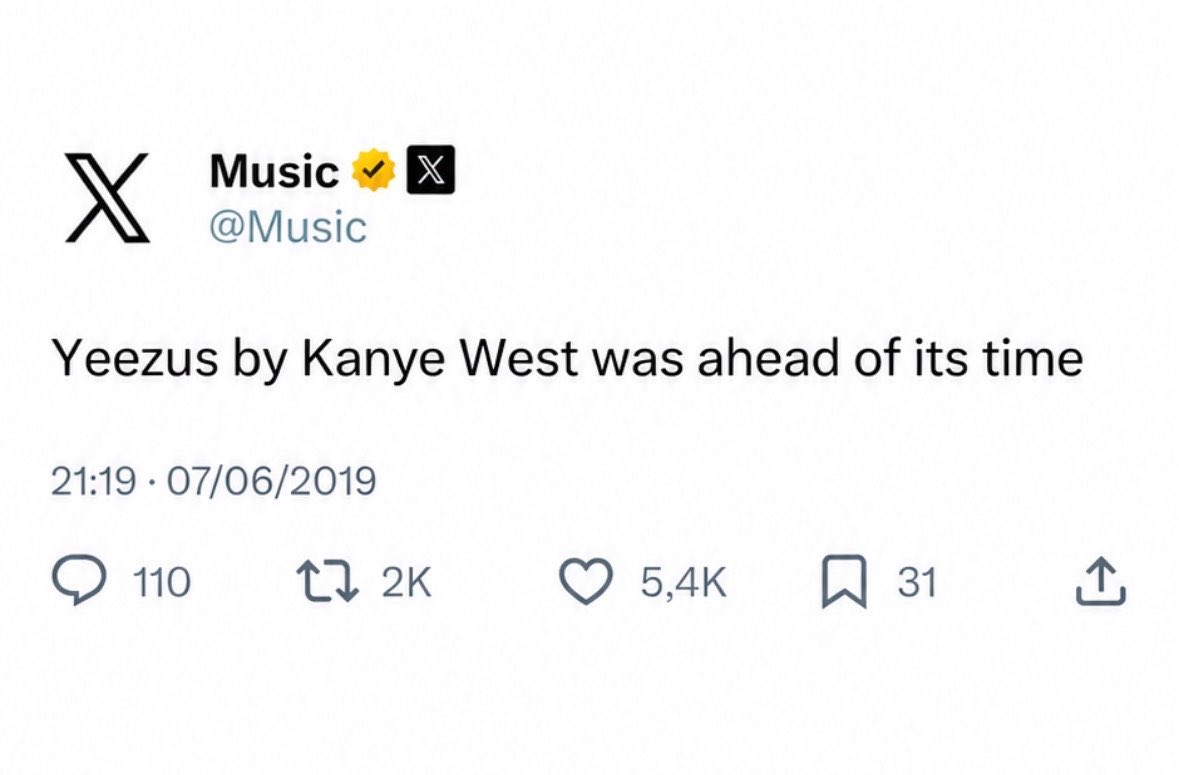Open replies with the speech bubble icon
This screenshot has height=775, width=1179.
(x=77, y=582)
